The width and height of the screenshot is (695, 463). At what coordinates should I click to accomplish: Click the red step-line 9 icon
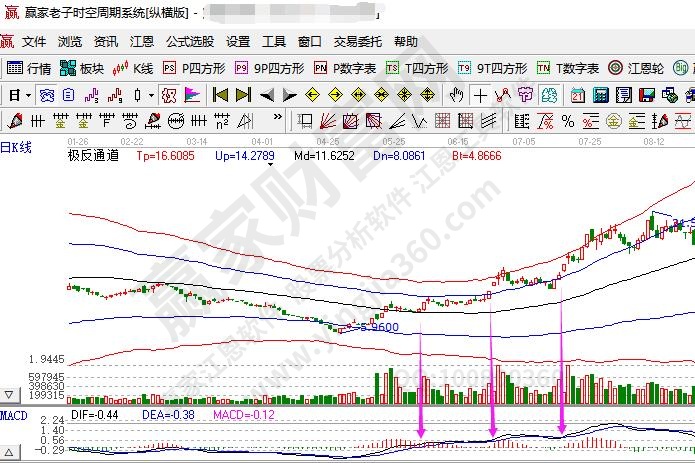[x=114, y=95]
